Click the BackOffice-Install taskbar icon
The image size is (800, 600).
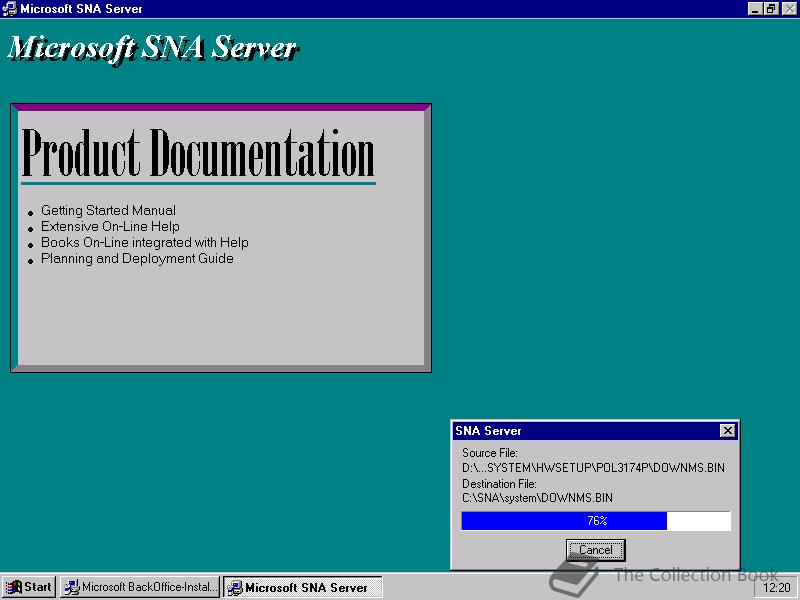(72, 587)
